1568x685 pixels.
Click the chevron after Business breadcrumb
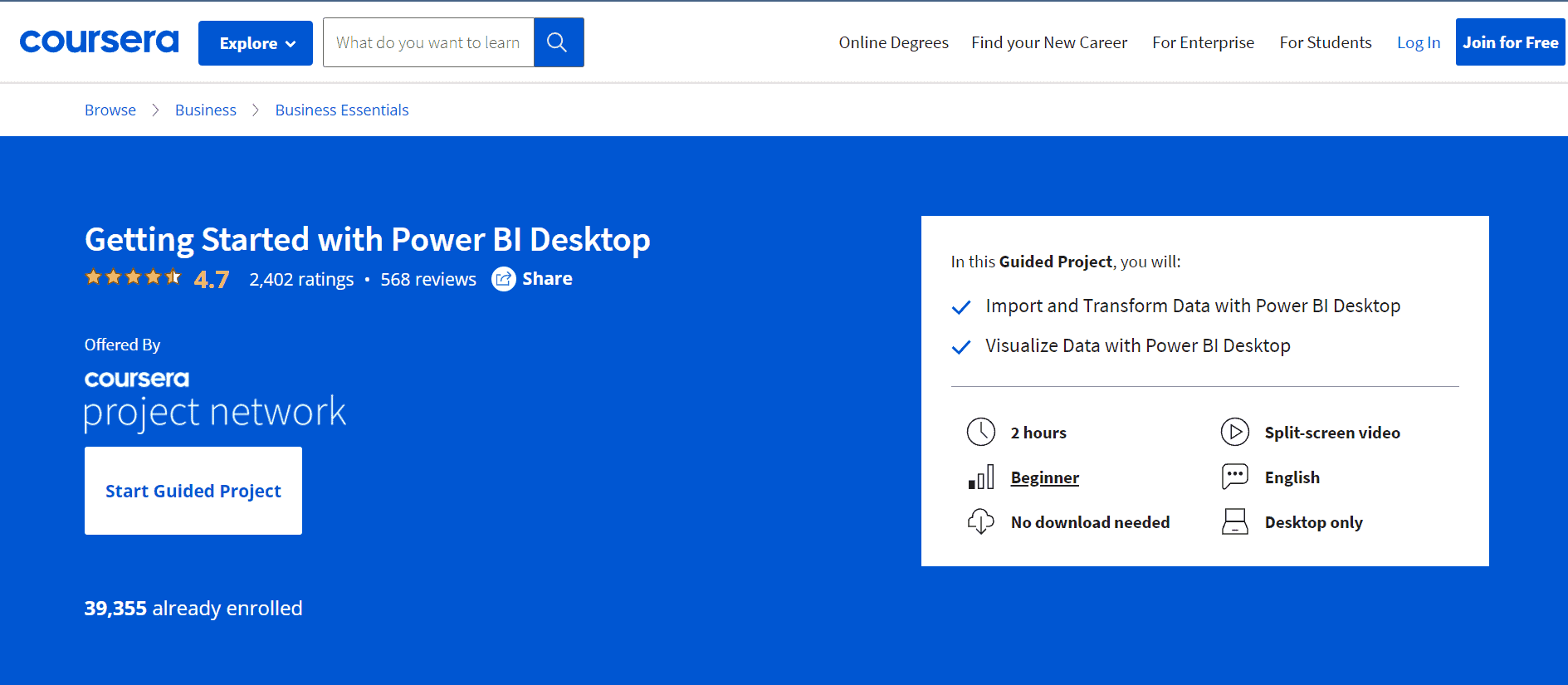pyautogui.click(x=256, y=110)
